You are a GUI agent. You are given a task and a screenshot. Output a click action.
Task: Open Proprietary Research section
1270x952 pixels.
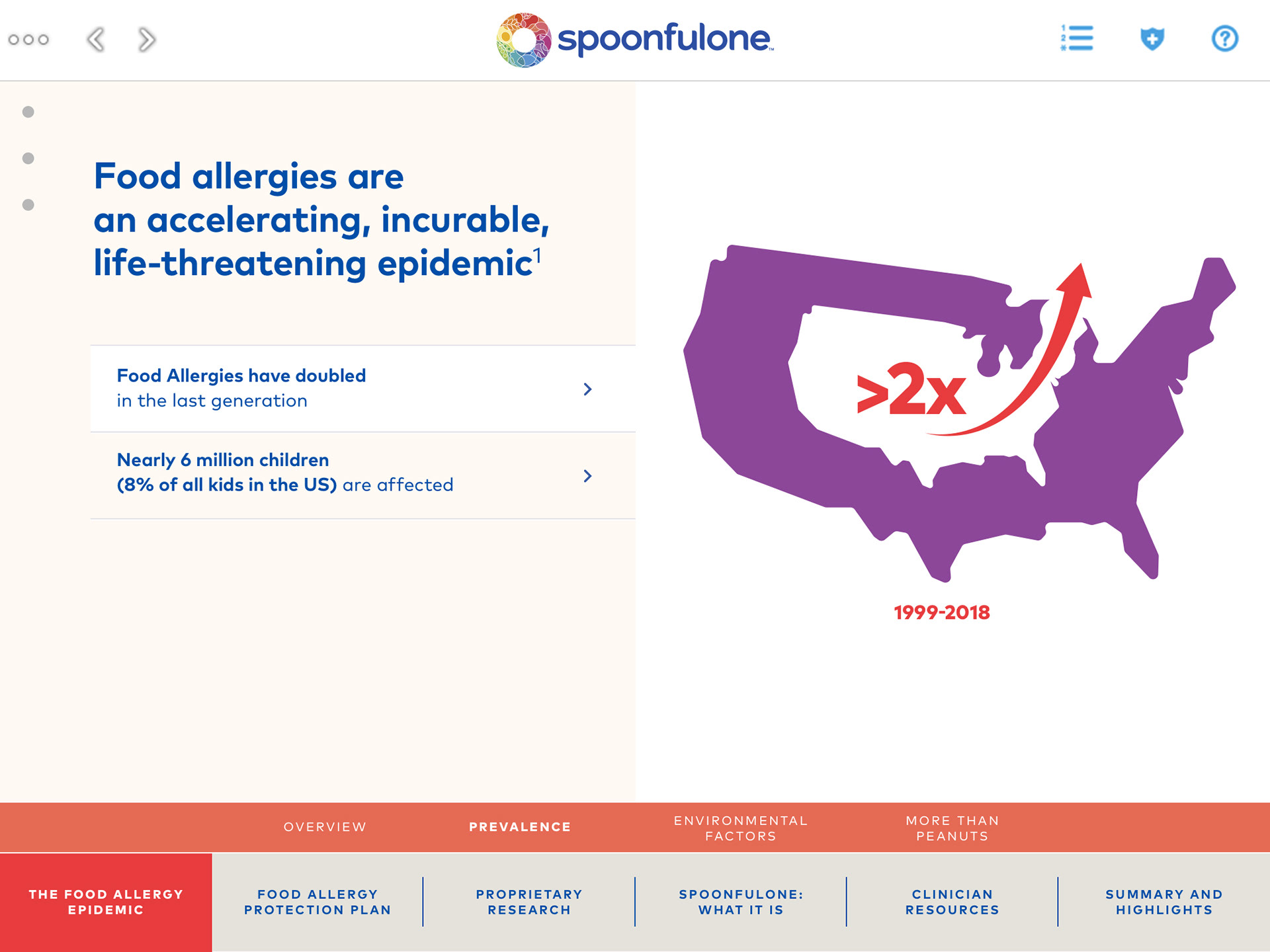(529, 902)
